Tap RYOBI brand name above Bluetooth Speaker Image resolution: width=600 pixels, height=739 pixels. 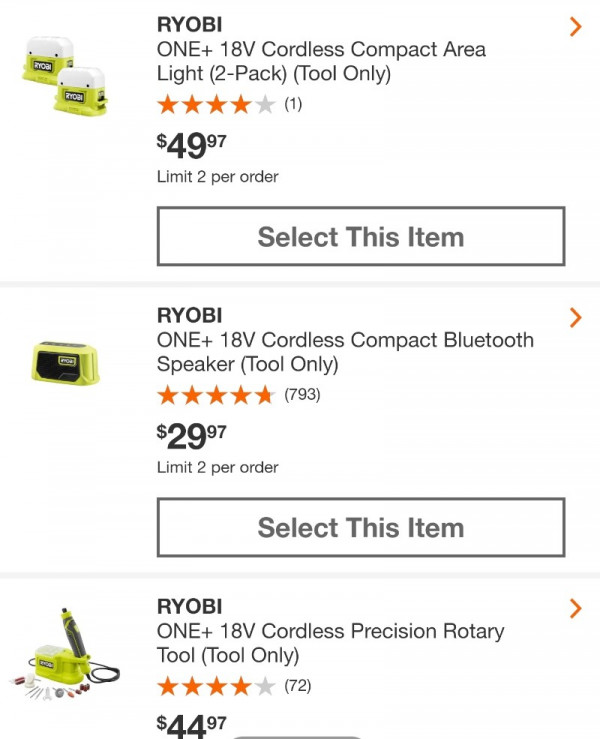click(189, 315)
